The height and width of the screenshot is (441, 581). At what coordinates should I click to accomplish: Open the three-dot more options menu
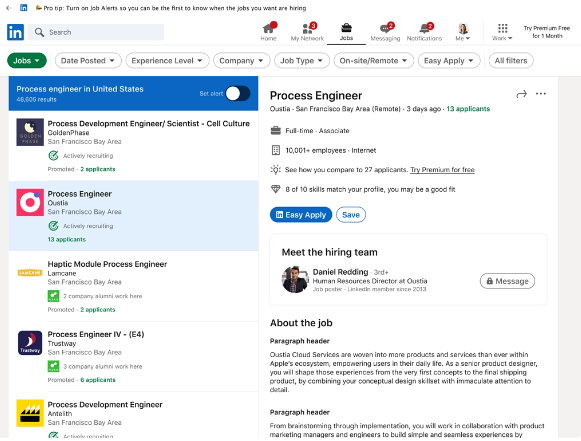pos(541,93)
